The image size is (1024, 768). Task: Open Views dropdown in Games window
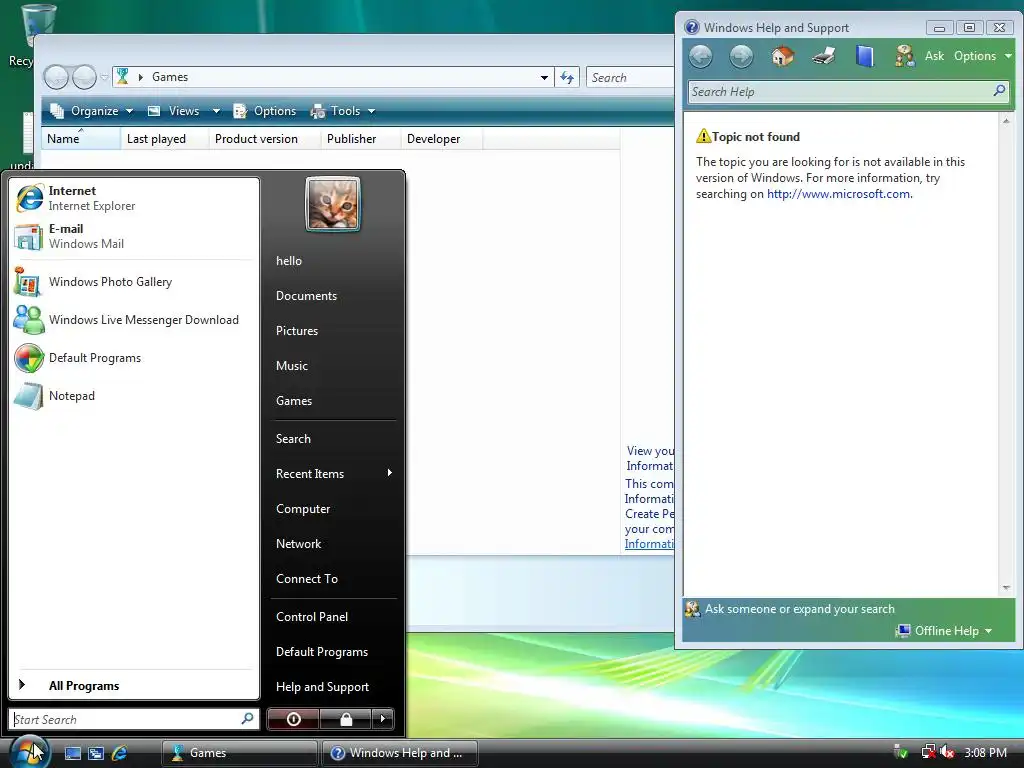[184, 111]
